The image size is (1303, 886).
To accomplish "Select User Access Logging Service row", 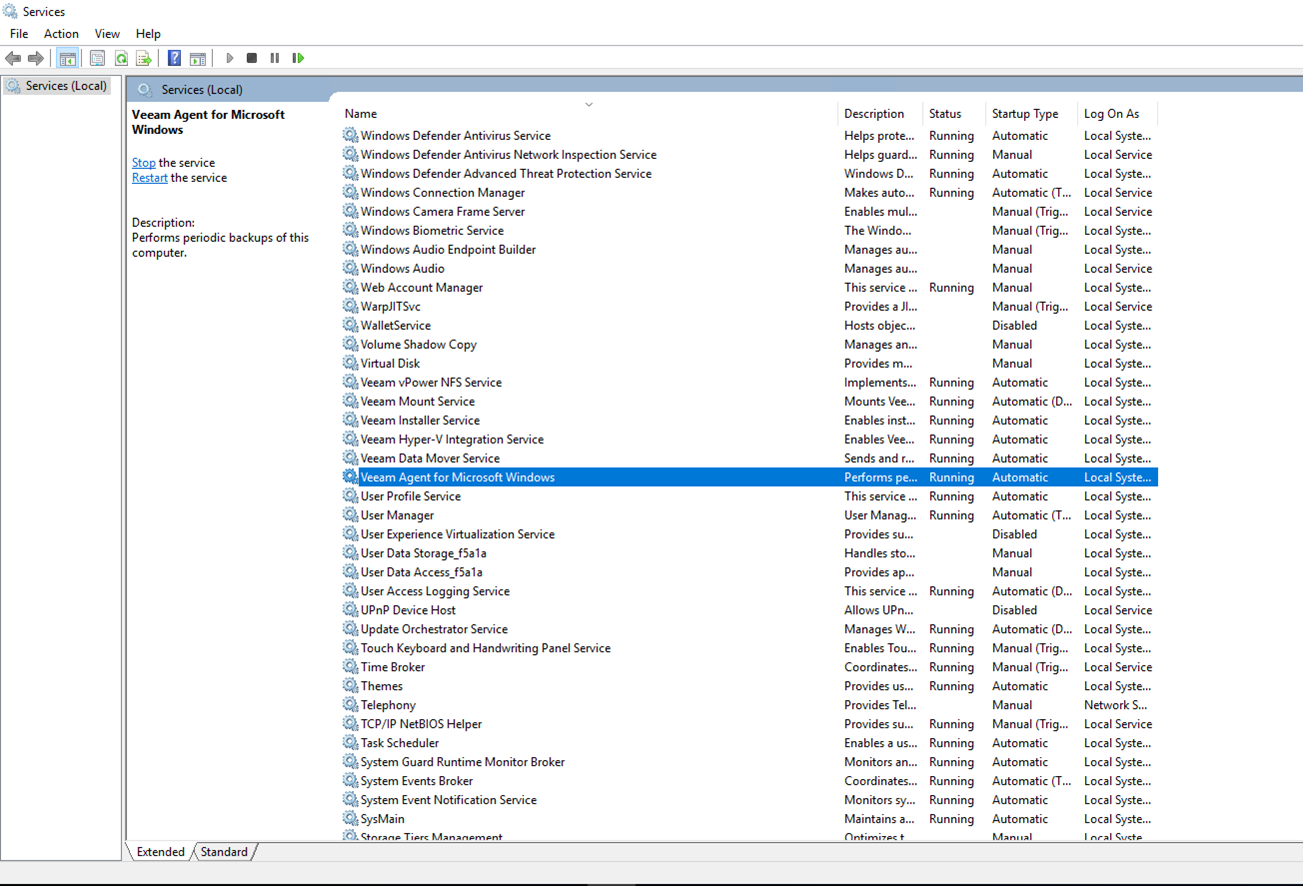I will point(749,591).
